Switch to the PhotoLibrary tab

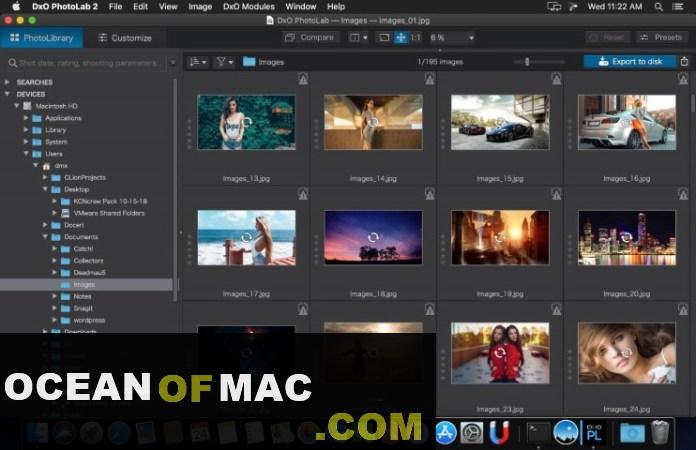click(x=42, y=38)
